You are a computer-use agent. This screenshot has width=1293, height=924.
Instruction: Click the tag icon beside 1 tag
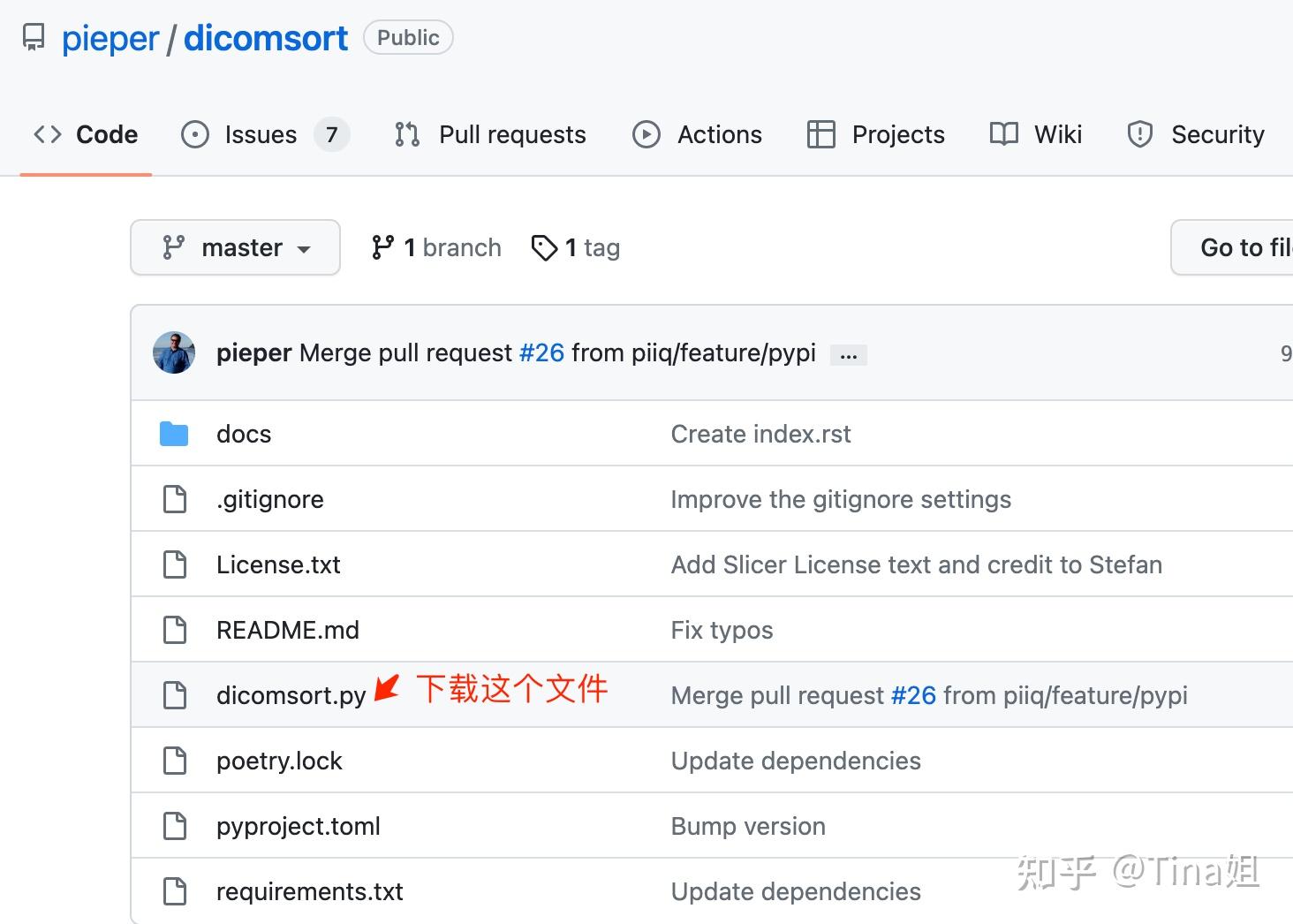click(544, 248)
